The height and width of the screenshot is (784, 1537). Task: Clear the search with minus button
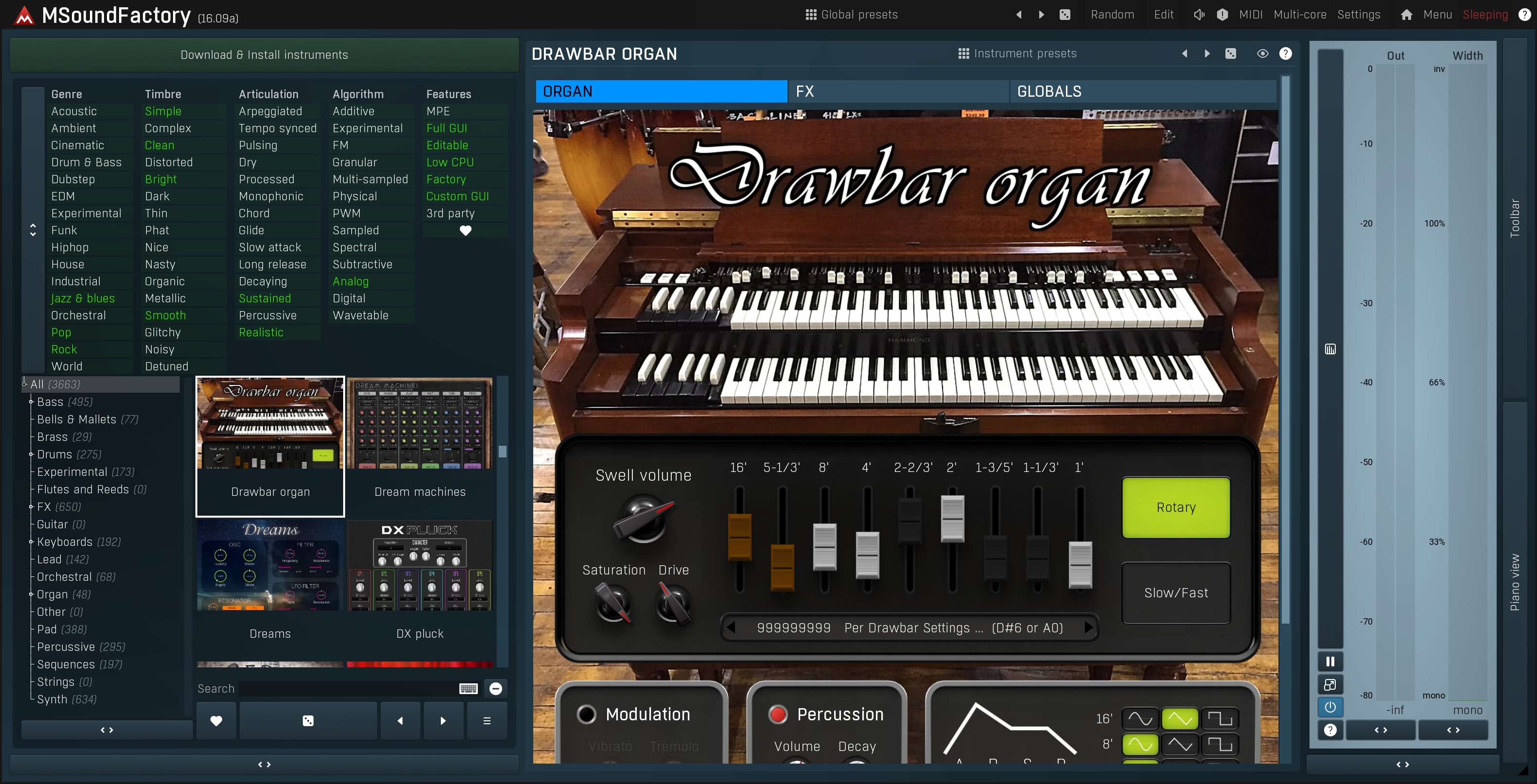click(496, 689)
